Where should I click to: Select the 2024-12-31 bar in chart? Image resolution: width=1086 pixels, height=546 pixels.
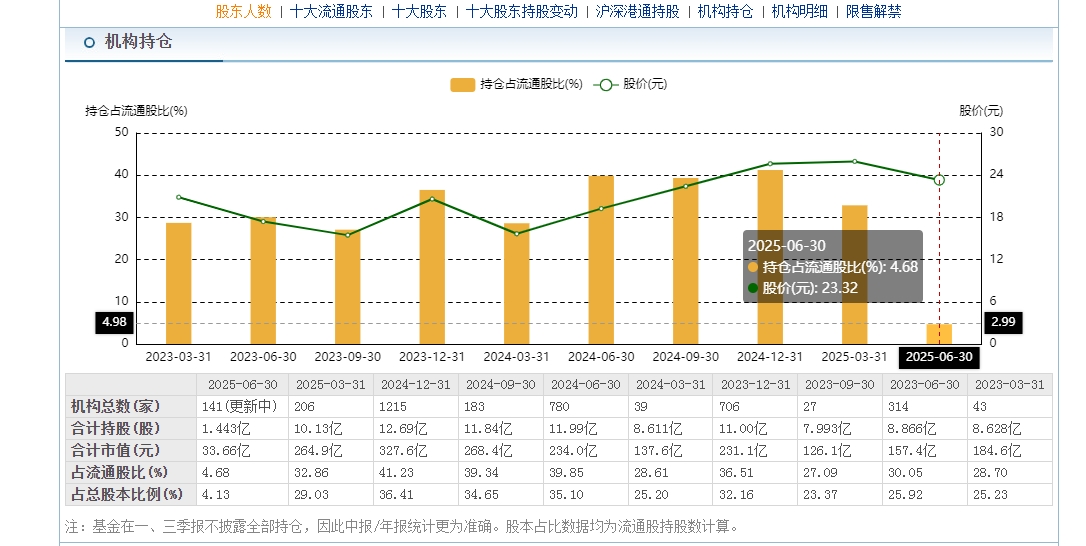(770, 257)
